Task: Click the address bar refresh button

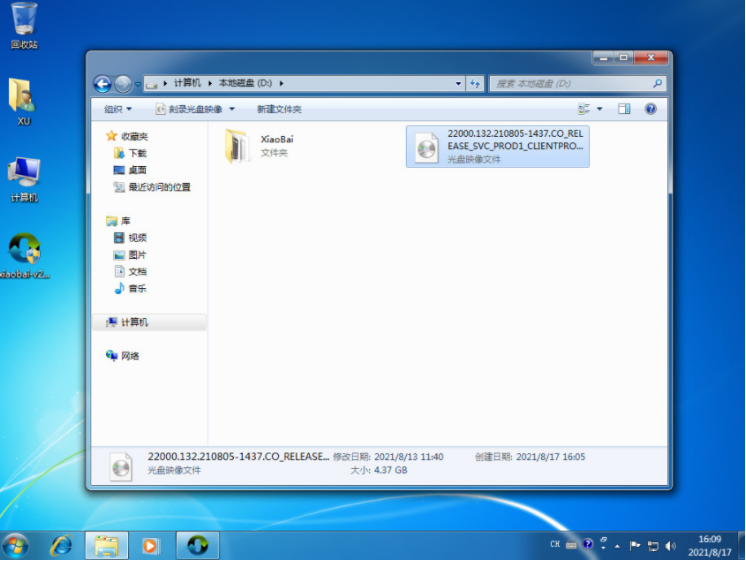Action: click(x=475, y=84)
